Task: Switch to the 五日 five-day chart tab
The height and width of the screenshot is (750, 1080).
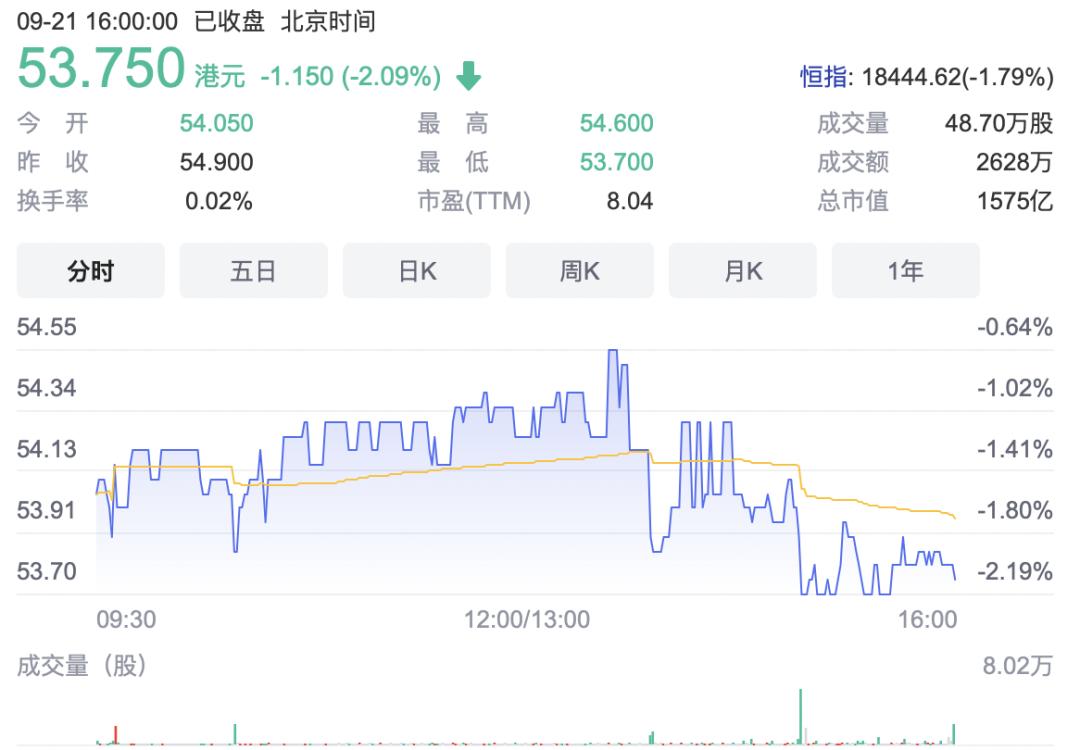Action: click(x=252, y=270)
